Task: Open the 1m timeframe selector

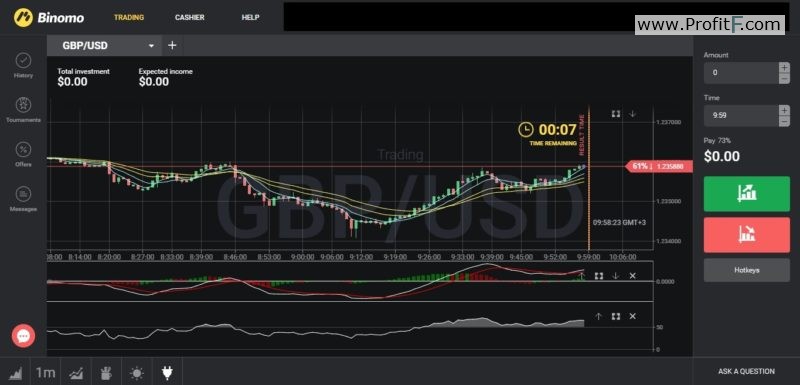Action: click(x=45, y=372)
